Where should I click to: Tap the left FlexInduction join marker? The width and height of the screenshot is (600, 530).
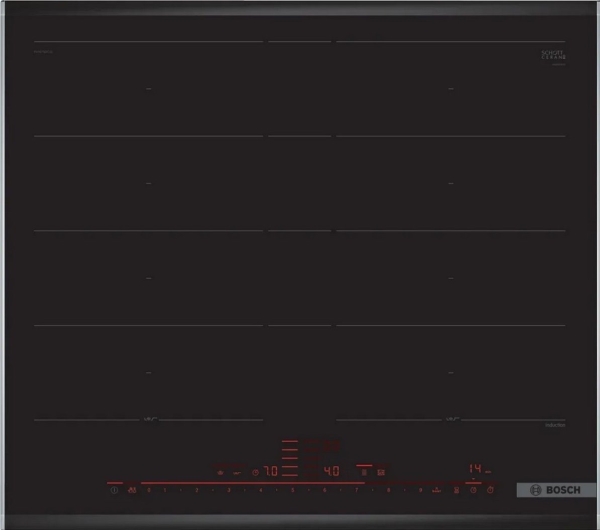point(150,419)
